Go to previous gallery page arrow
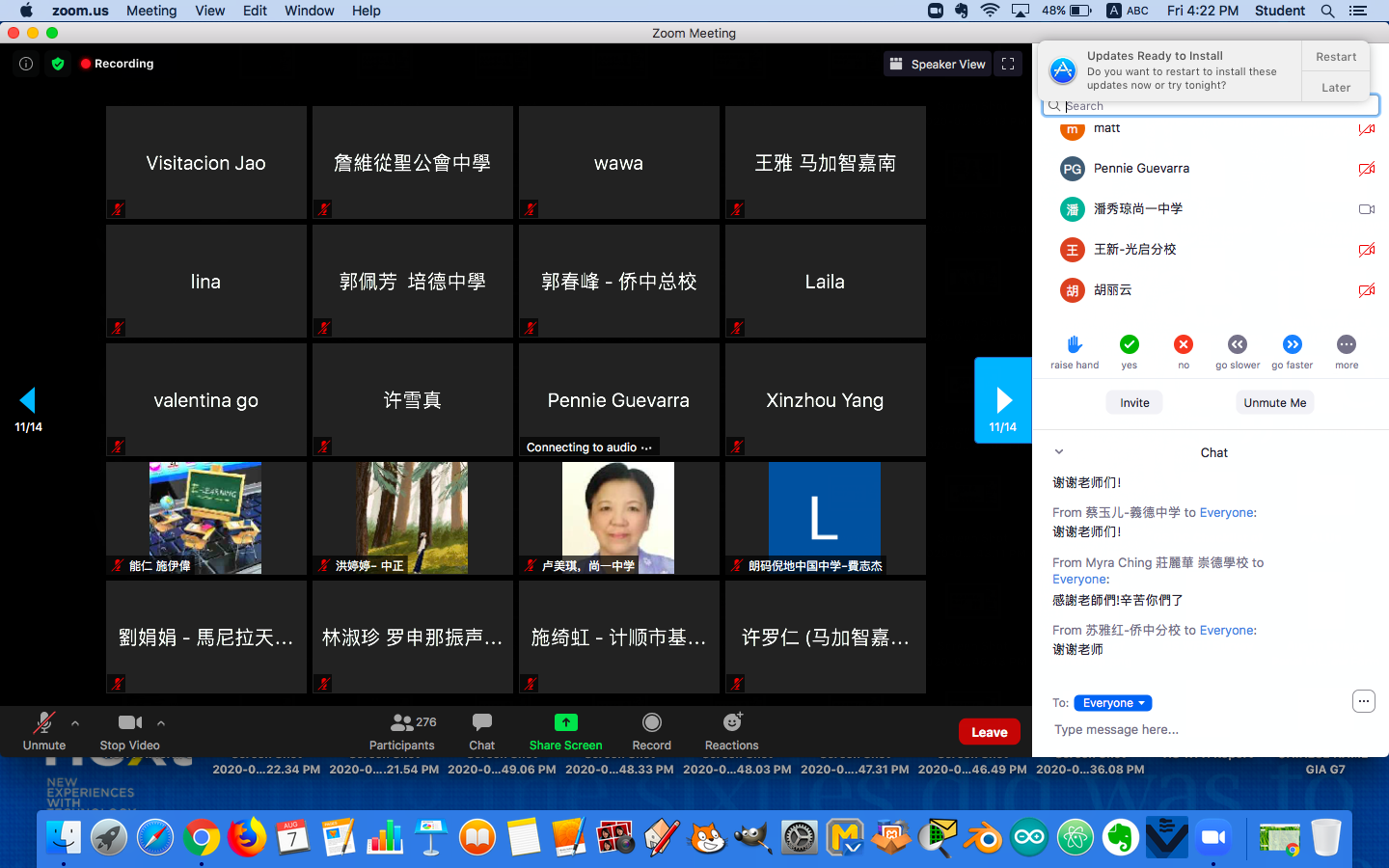Image resolution: width=1389 pixels, height=868 pixels. pyautogui.click(x=28, y=400)
